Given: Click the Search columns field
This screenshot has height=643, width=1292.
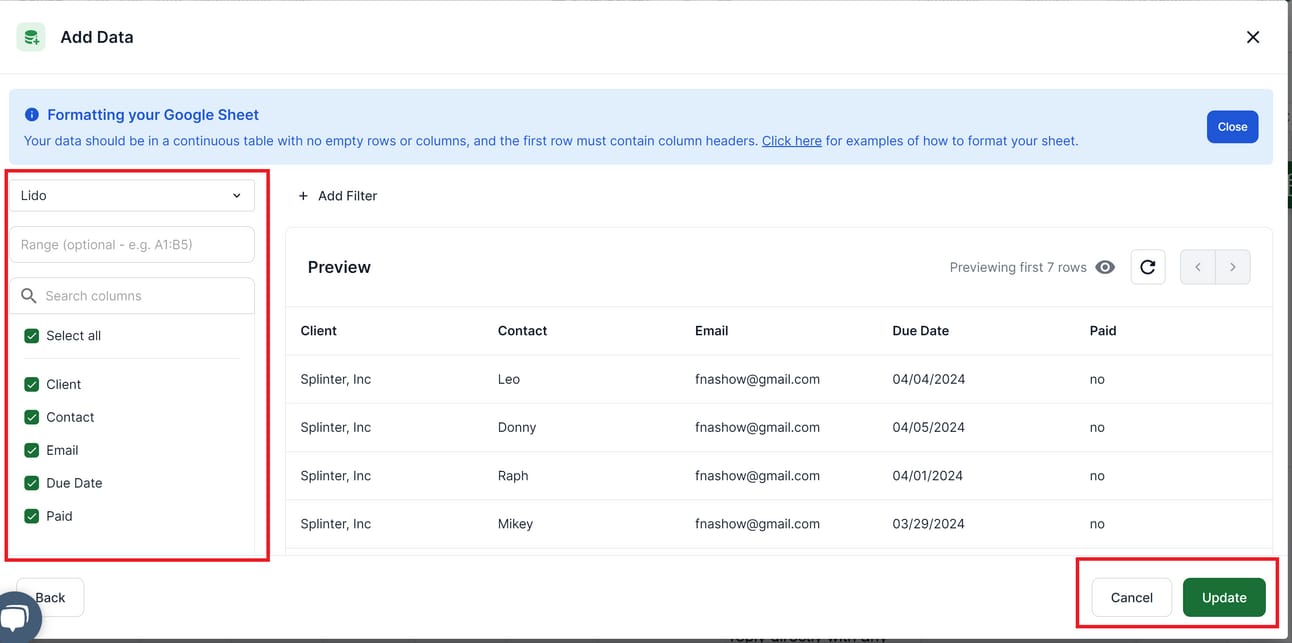Looking at the screenshot, I should click(x=140, y=296).
